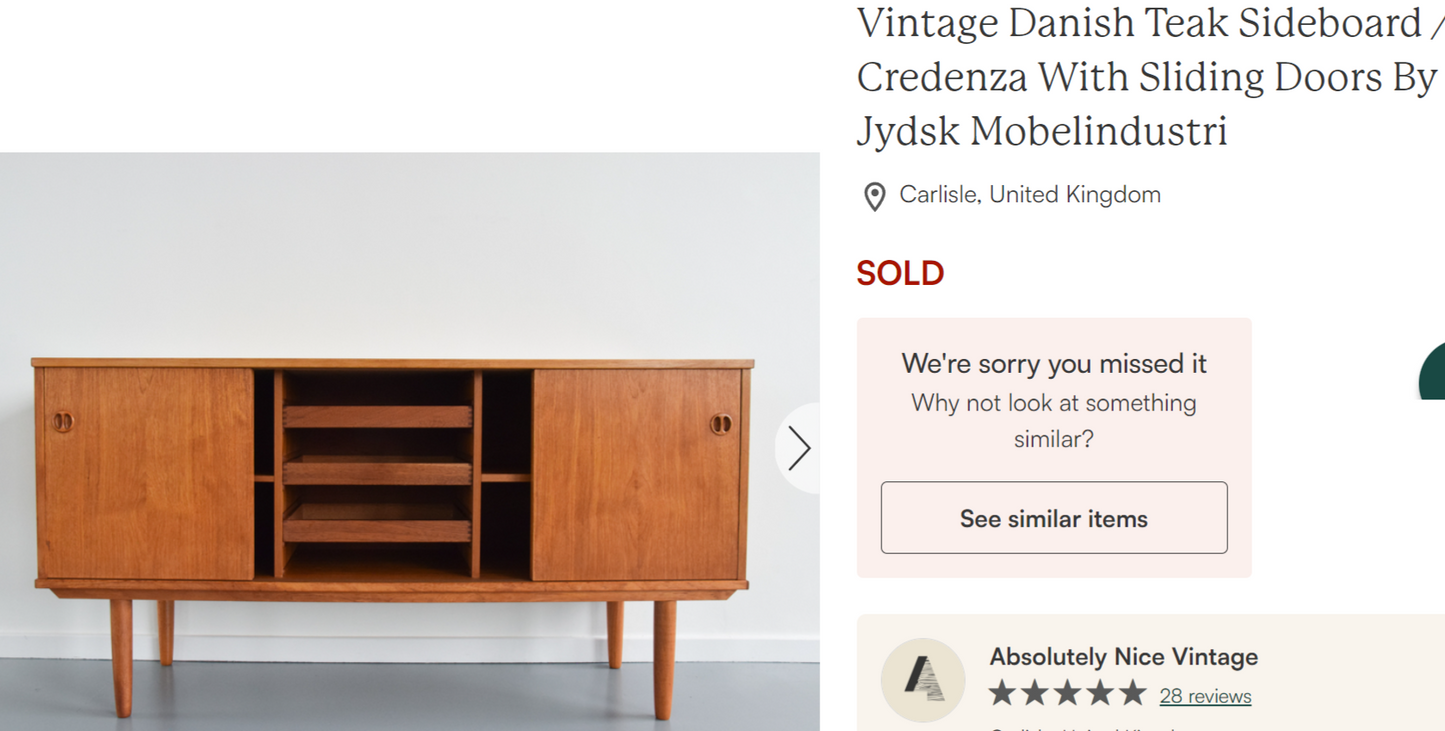Image resolution: width=1445 pixels, height=731 pixels.
Task: Click the We're sorry you missed it heading
Action: tap(1053, 364)
